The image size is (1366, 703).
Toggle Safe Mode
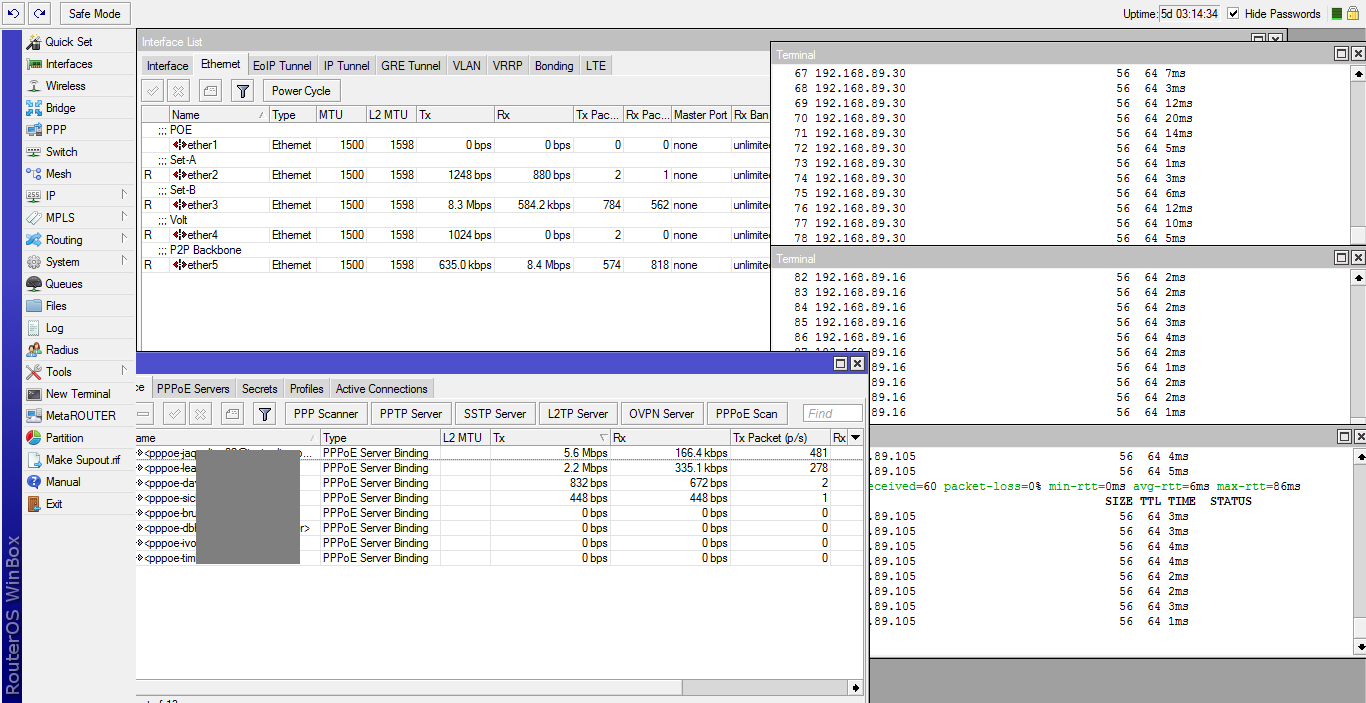coord(94,14)
